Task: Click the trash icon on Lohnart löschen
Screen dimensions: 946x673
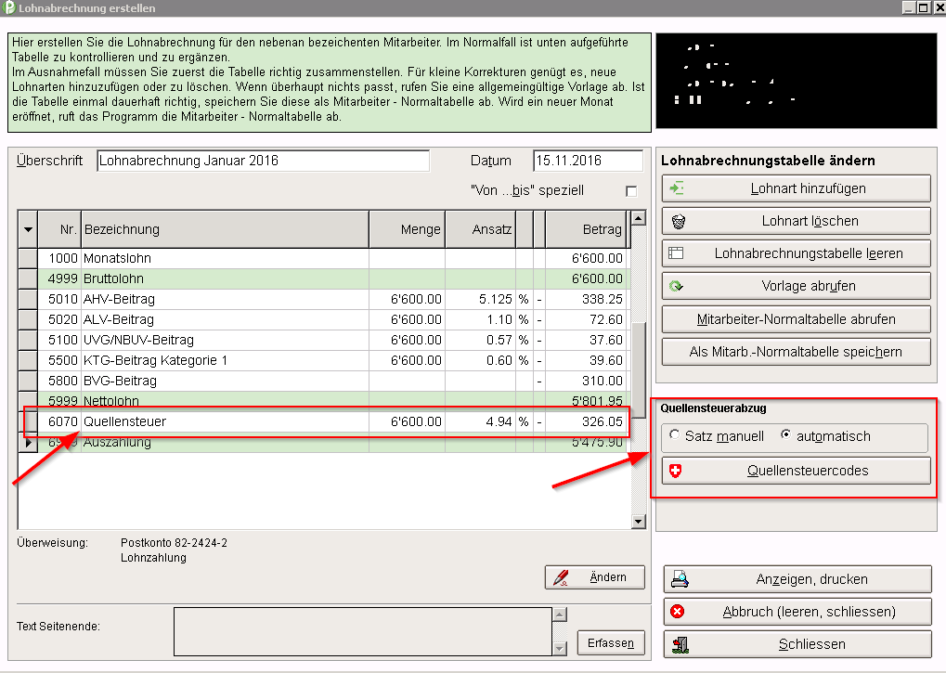Action: 677,221
